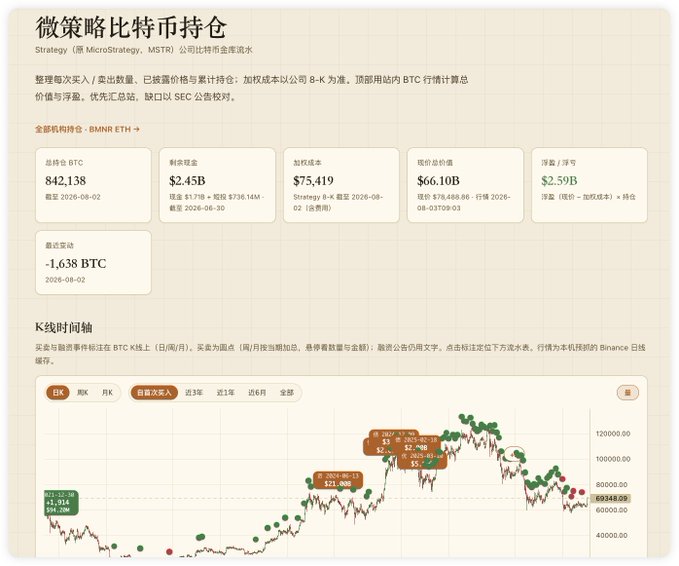Set chart range to 近3年
The image size is (679, 566).
point(194,393)
